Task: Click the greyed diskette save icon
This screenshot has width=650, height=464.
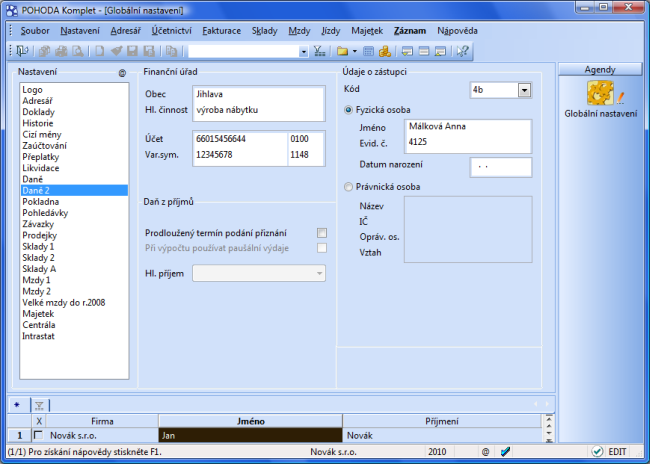Action: [x=132, y=51]
